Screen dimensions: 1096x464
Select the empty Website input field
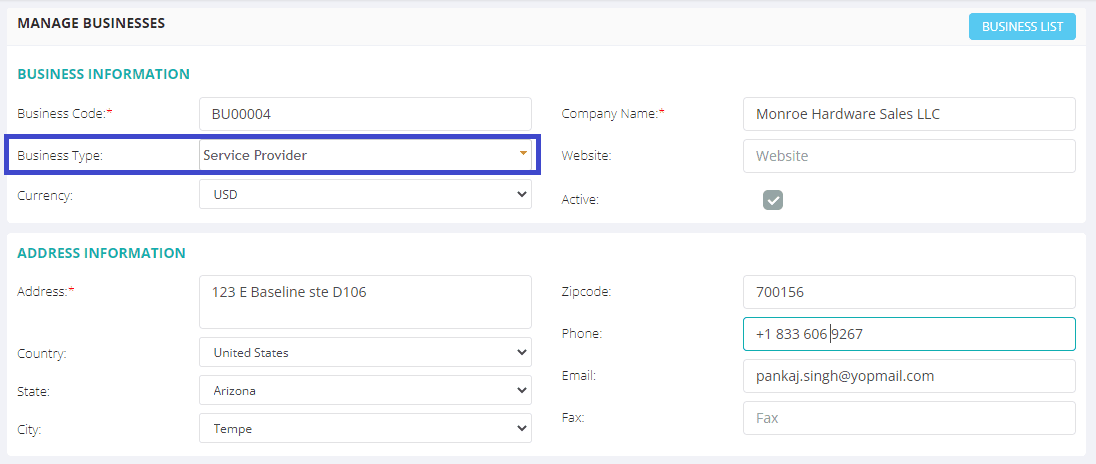(x=909, y=156)
